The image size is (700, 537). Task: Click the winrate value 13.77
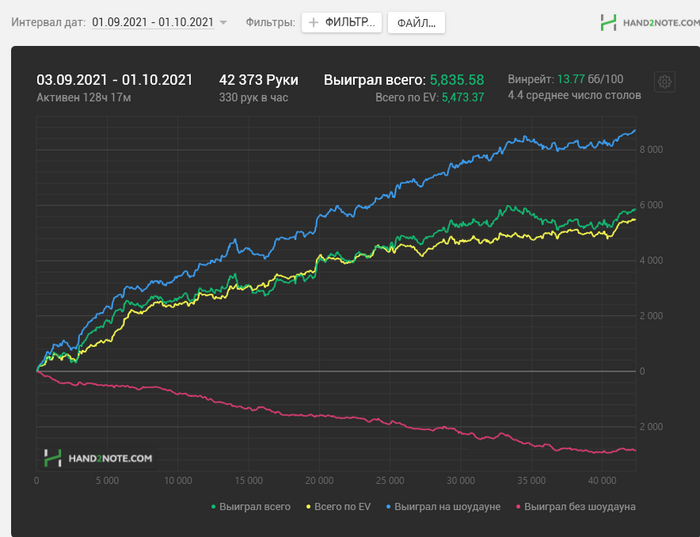coord(571,79)
